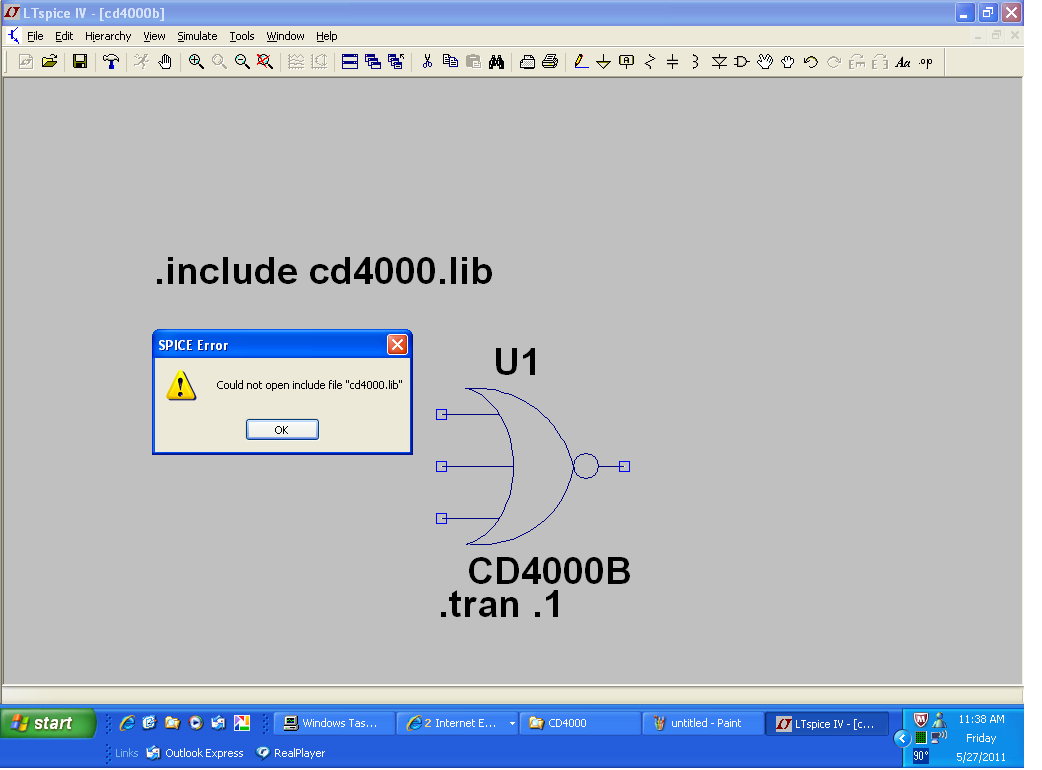Tile windows horizontally from the toolbar
The width and height of the screenshot is (1042, 770).
350,62
